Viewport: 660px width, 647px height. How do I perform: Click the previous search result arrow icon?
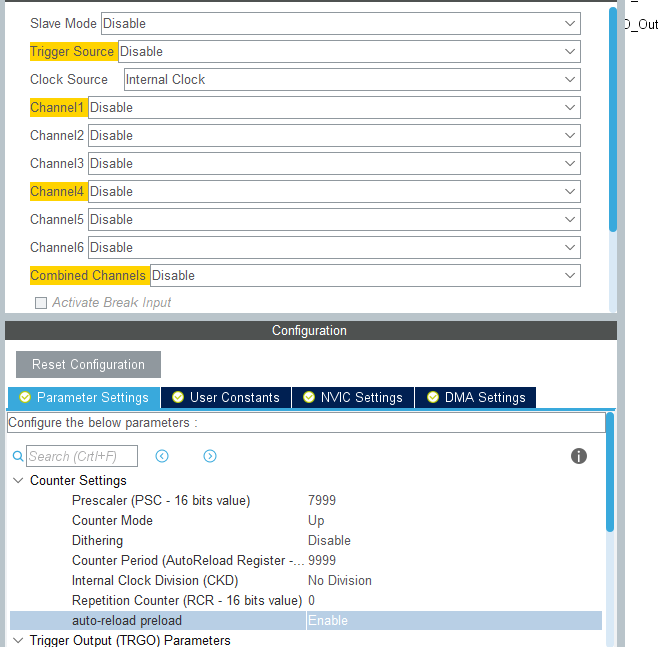point(162,456)
